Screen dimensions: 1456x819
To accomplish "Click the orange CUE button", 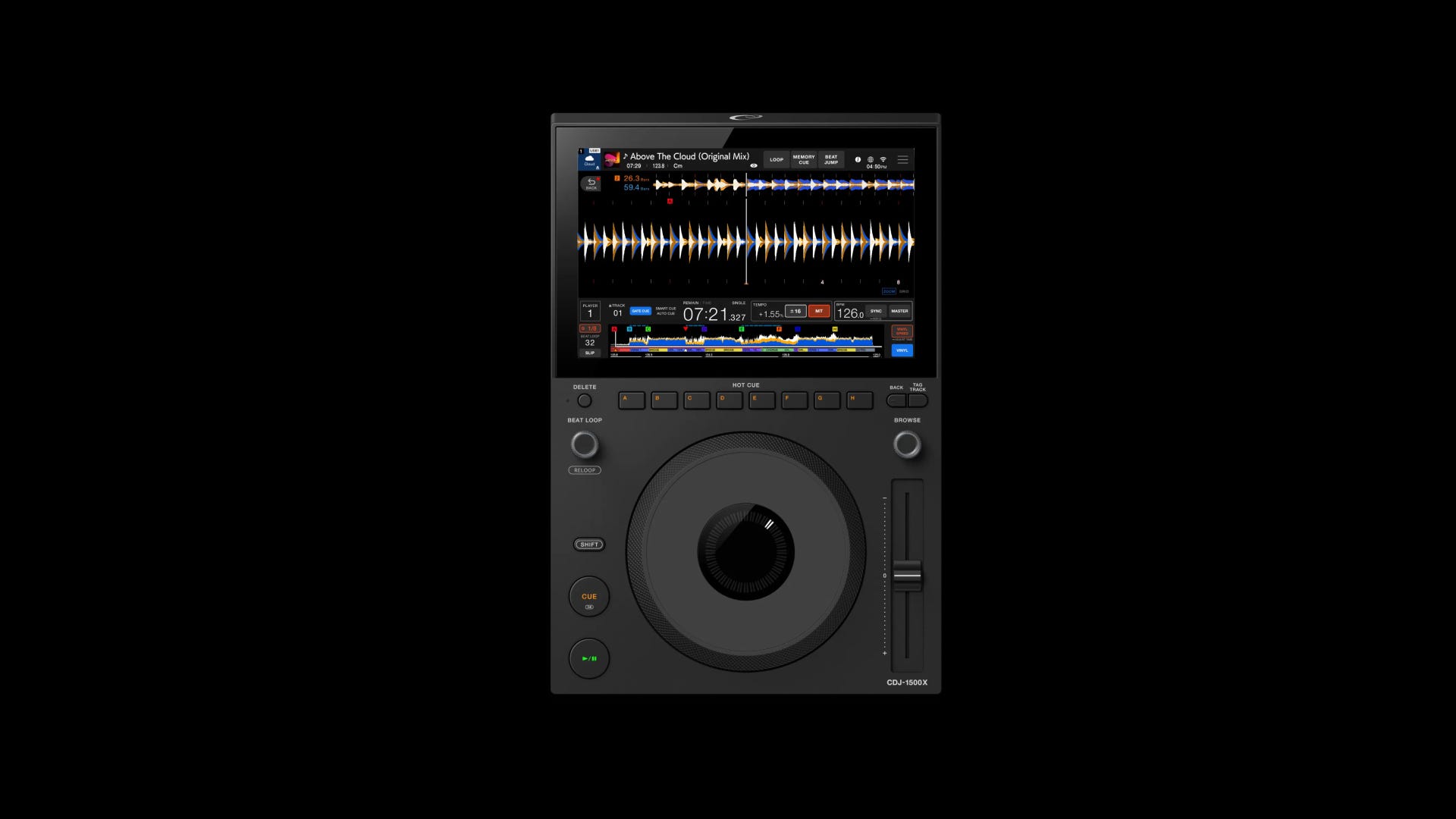I will (x=589, y=597).
